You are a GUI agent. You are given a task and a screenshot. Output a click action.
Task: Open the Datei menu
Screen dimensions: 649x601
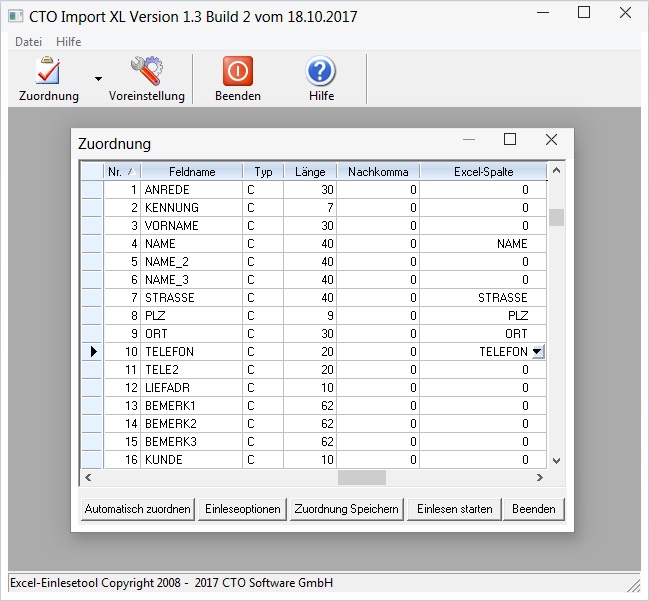click(29, 42)
